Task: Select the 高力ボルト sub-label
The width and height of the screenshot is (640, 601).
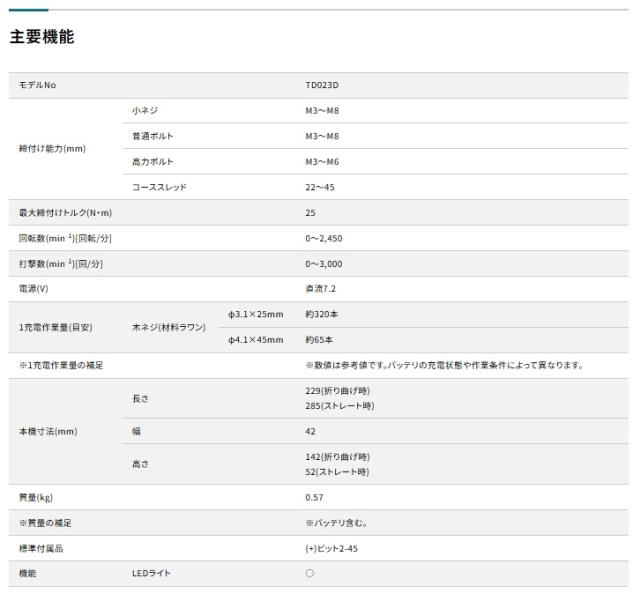Action: pos(153,162)
